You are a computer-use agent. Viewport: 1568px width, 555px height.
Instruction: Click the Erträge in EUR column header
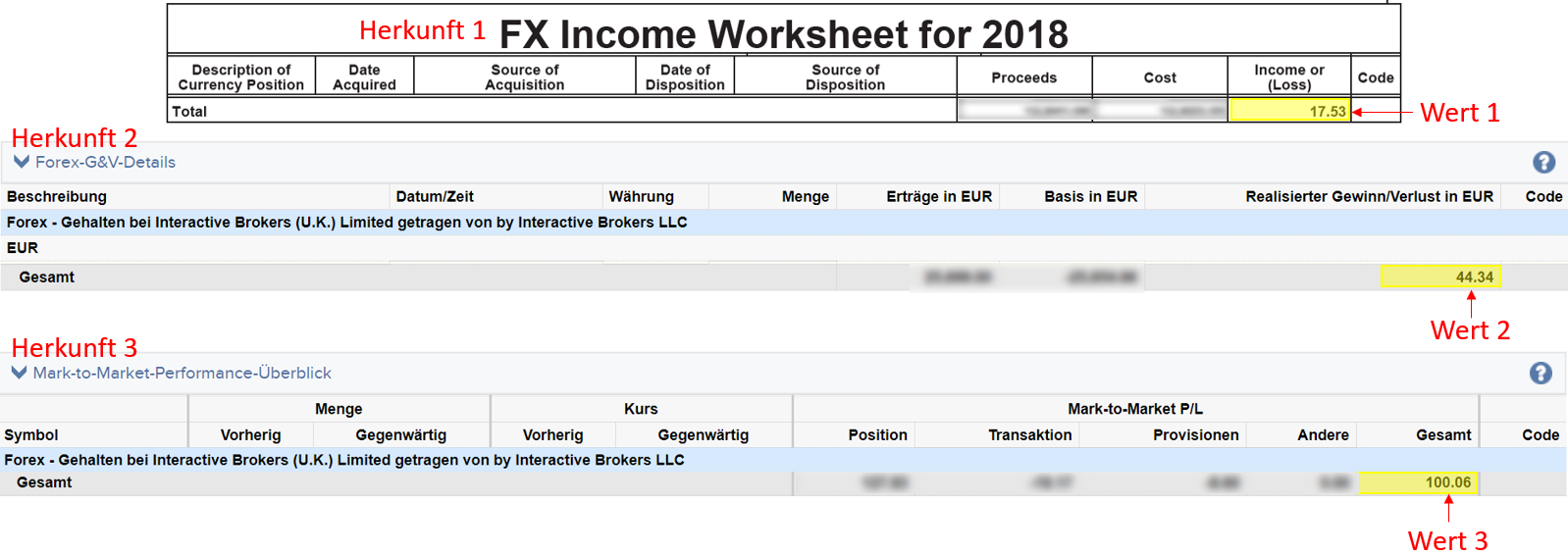point(938,197)
